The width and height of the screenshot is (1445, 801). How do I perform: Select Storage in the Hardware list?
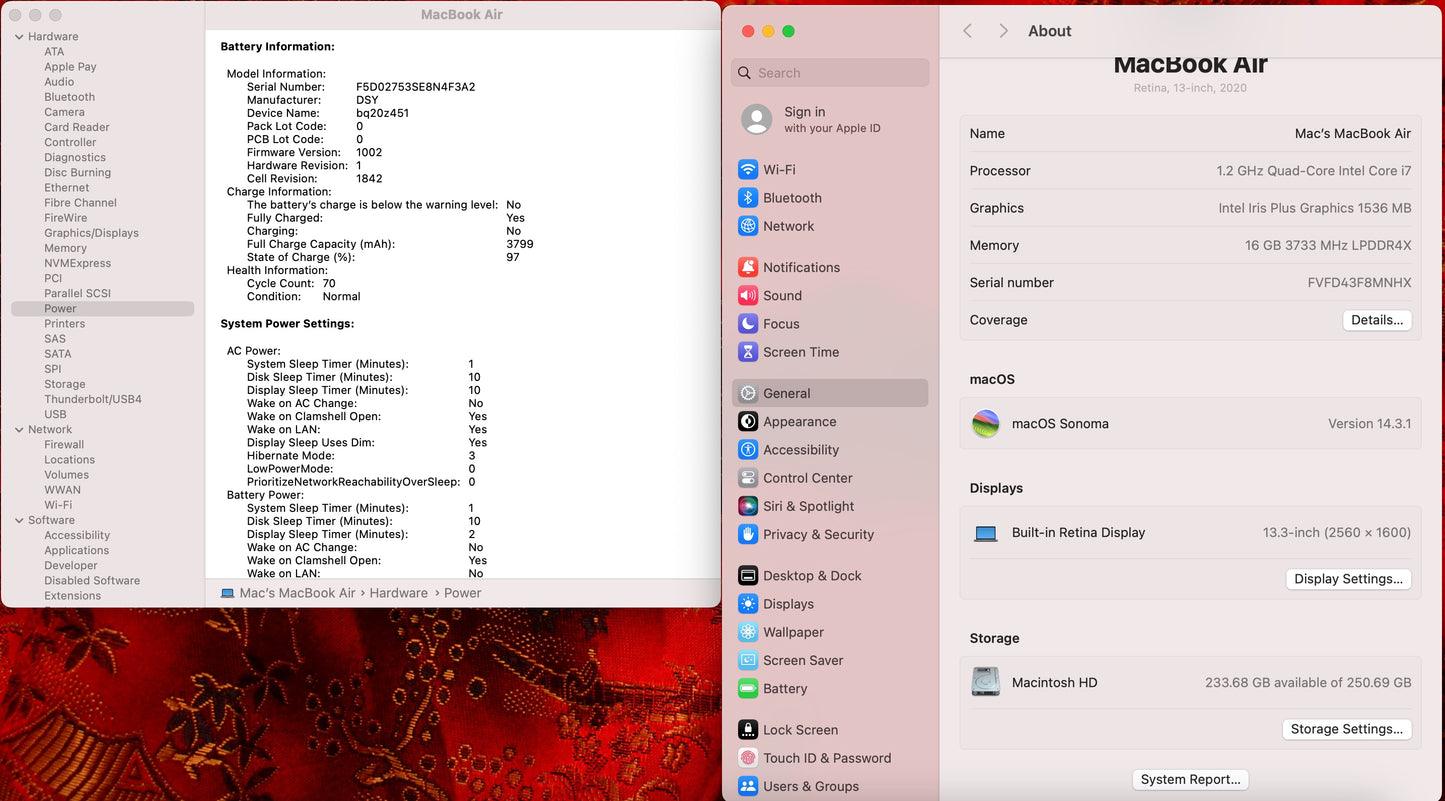pos(64,384)
